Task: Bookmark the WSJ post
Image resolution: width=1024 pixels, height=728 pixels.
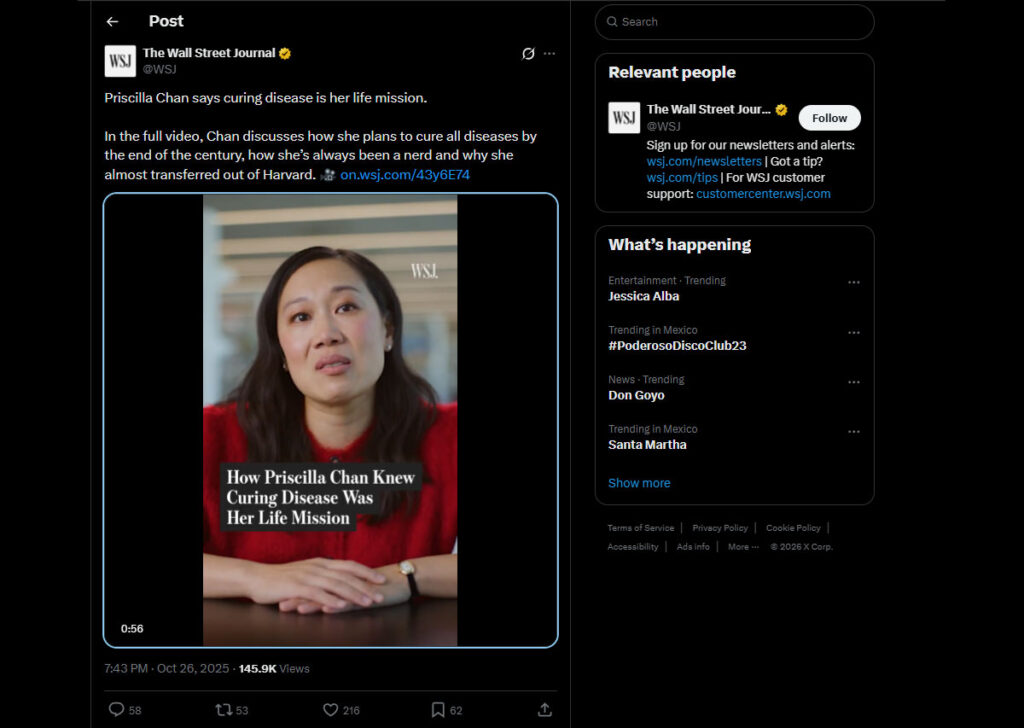Action: (x=438, y=709)
